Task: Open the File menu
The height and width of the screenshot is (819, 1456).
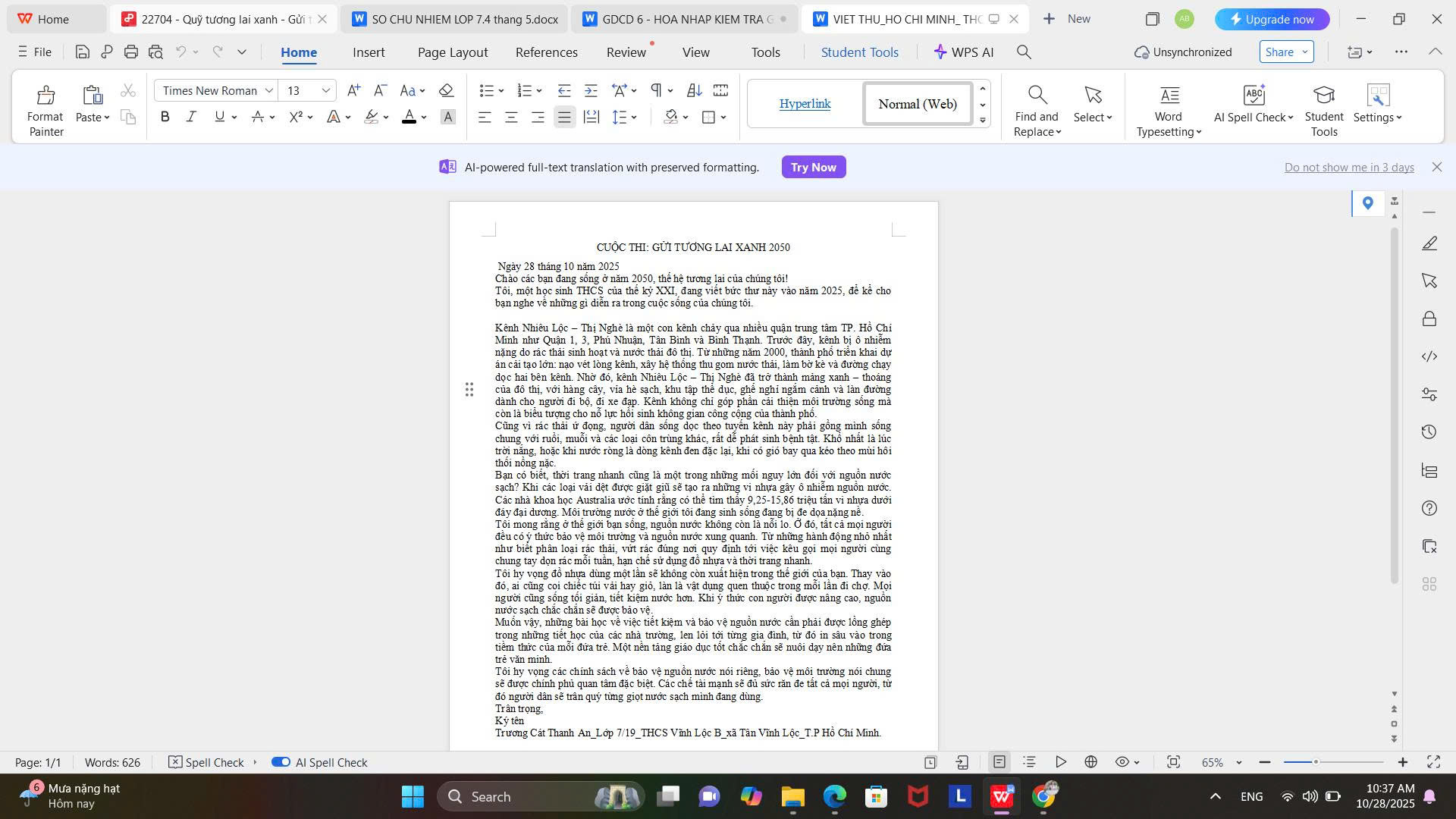Action: (35, 52)
